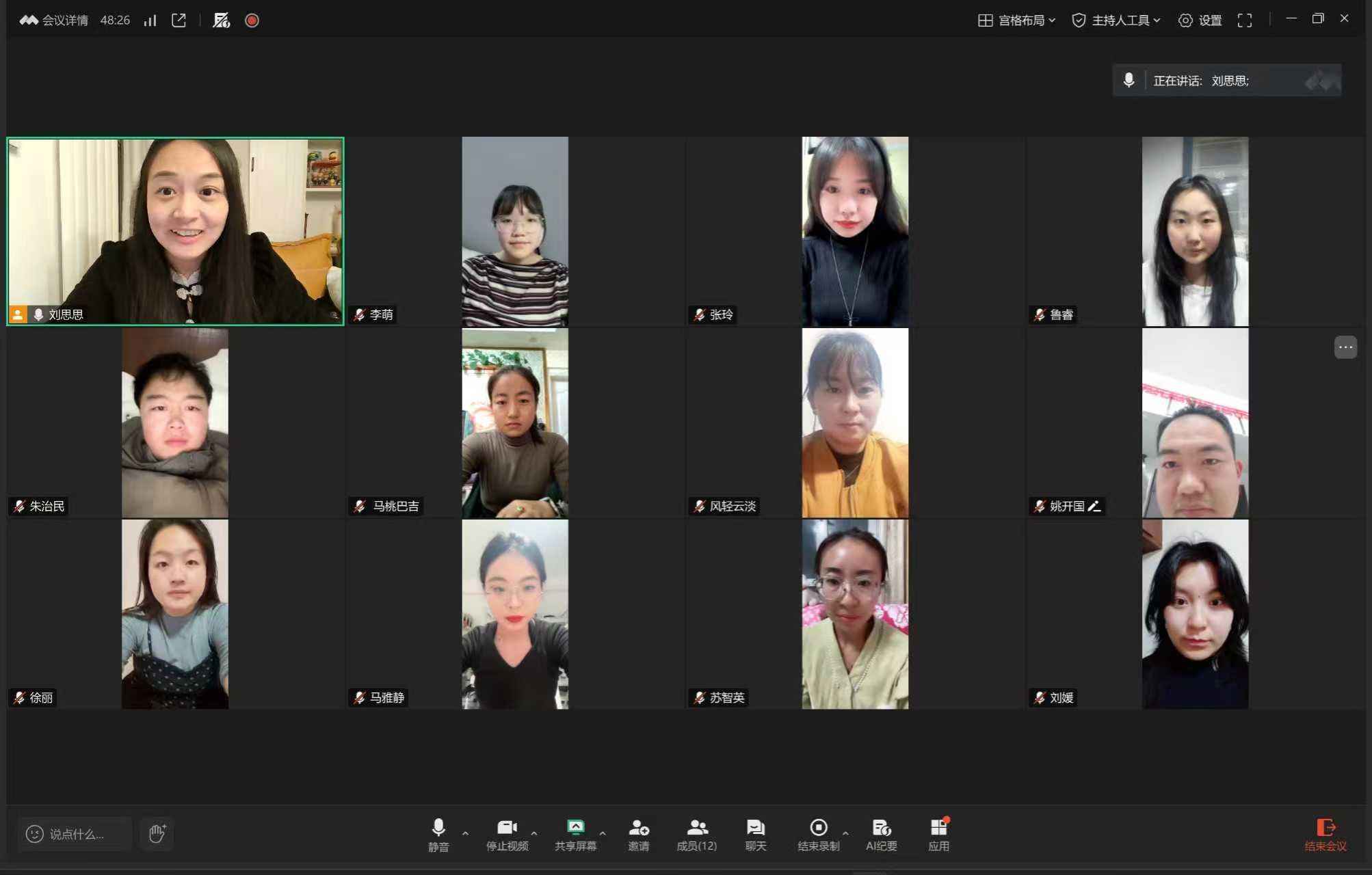Open Settings from the top bar
This screenshot has height=875, width=1372.
(x=1200, y=21)
